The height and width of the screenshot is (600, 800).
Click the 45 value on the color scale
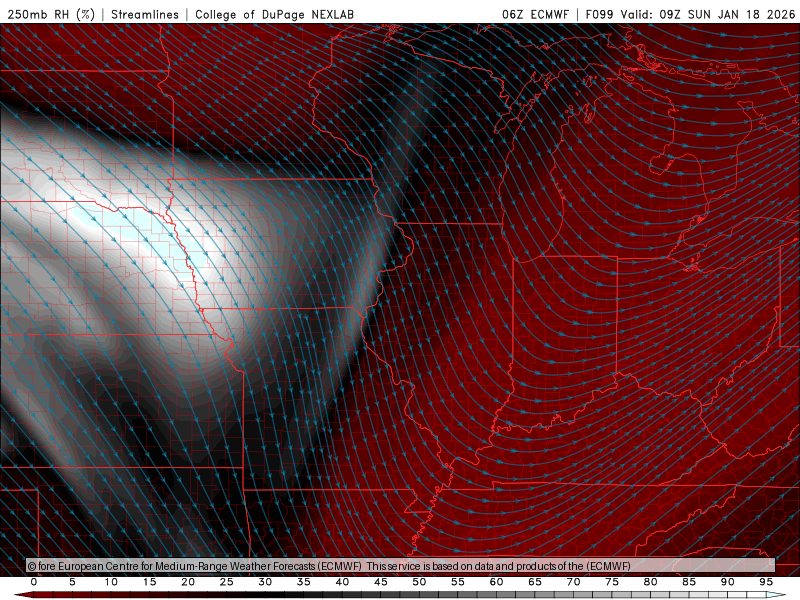pos(381,582)
